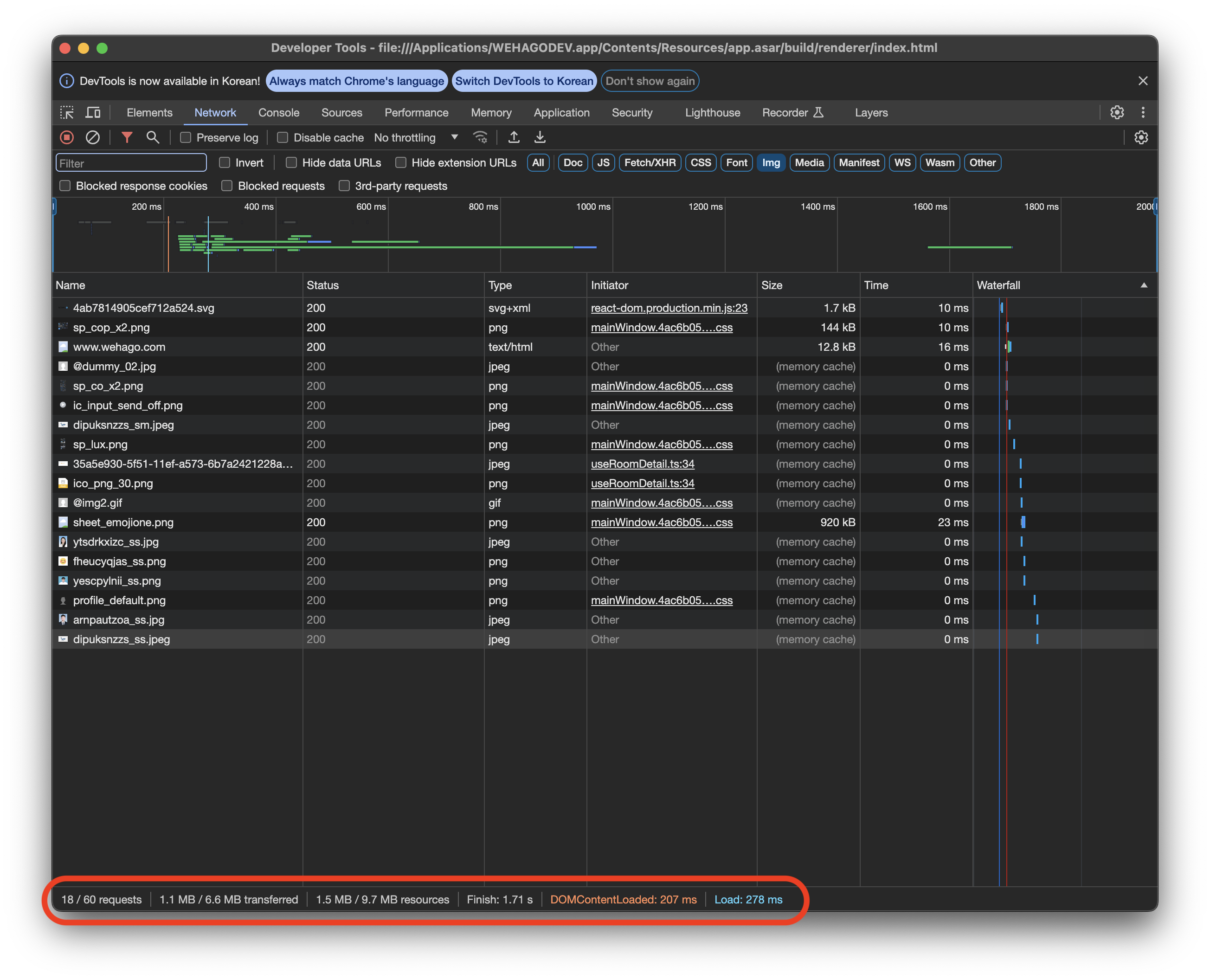Enable the Preserve log checkbox
The height and width of the screenshot is (980, 1210).
[x=186, y=137]
